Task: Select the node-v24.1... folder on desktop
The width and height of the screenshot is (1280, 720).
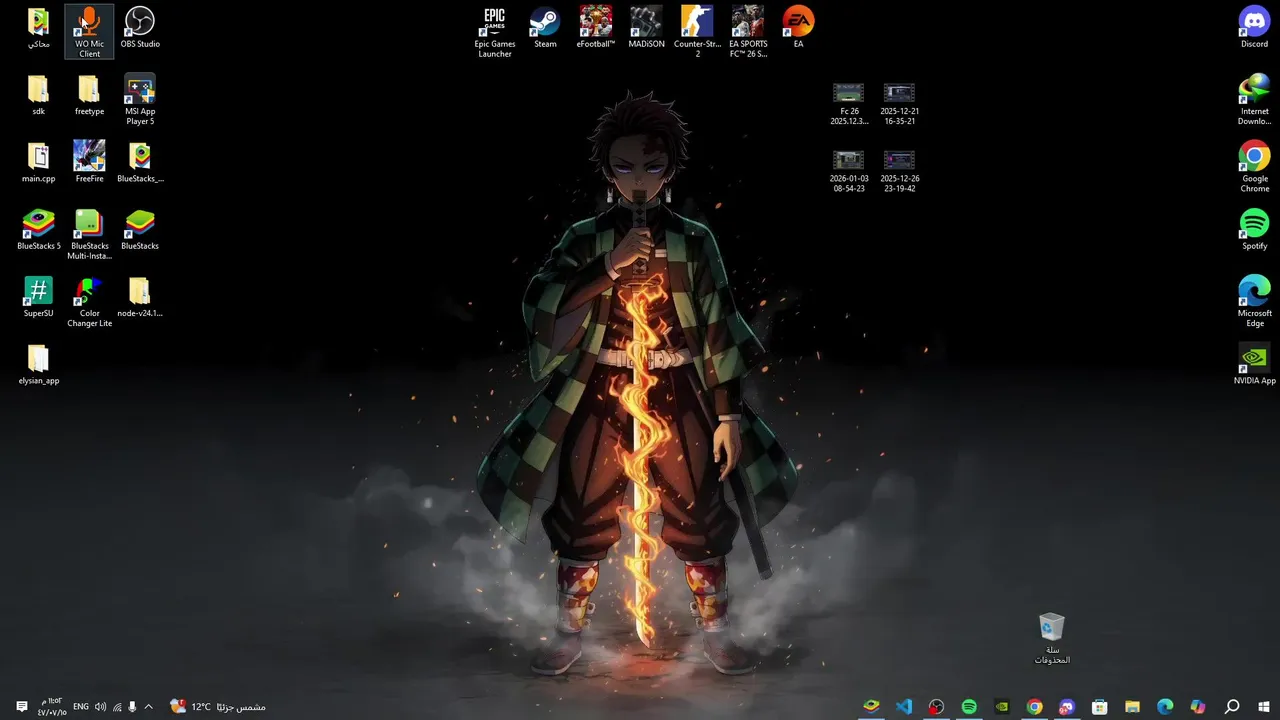Action: 140,297
